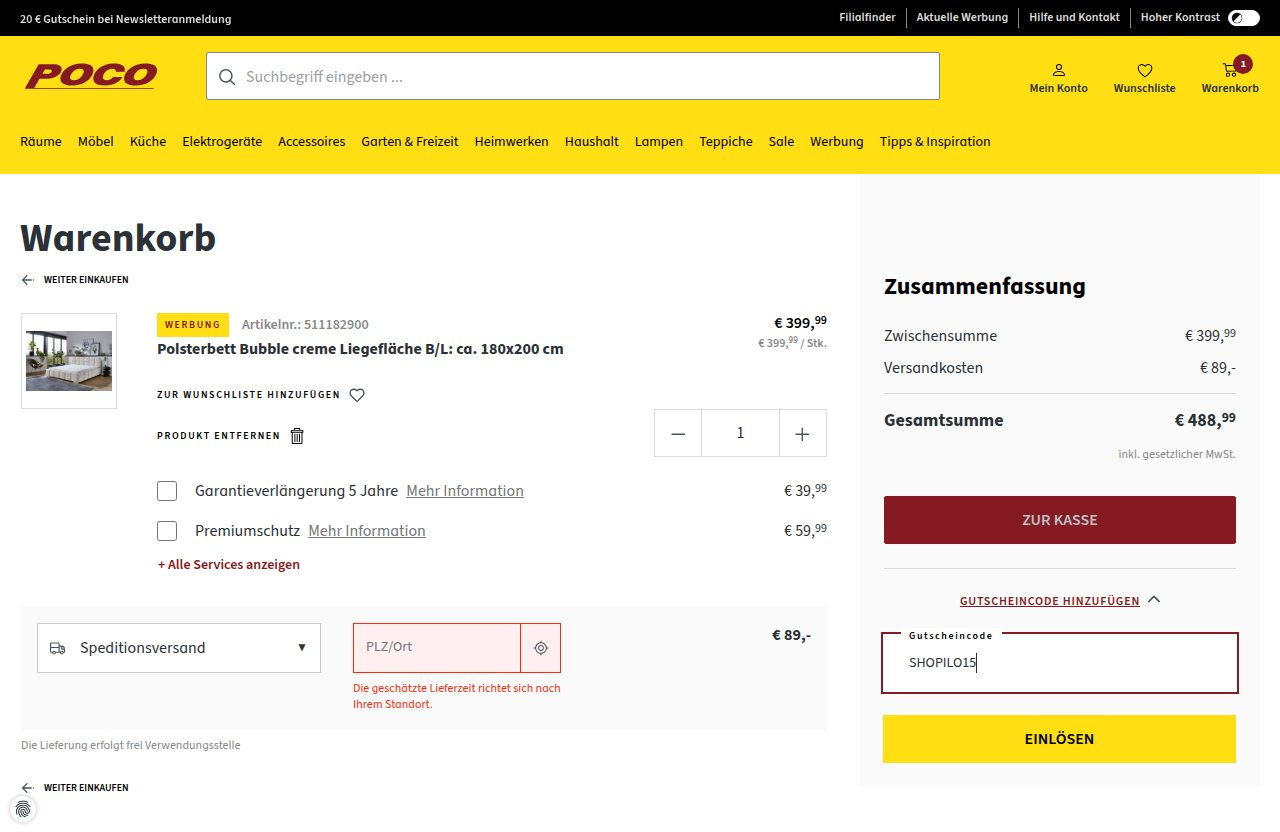Click the PLZ/Ort input field
Image resolution: width=1280 pixels, height=832 pixels.
[x=437, y=648]
